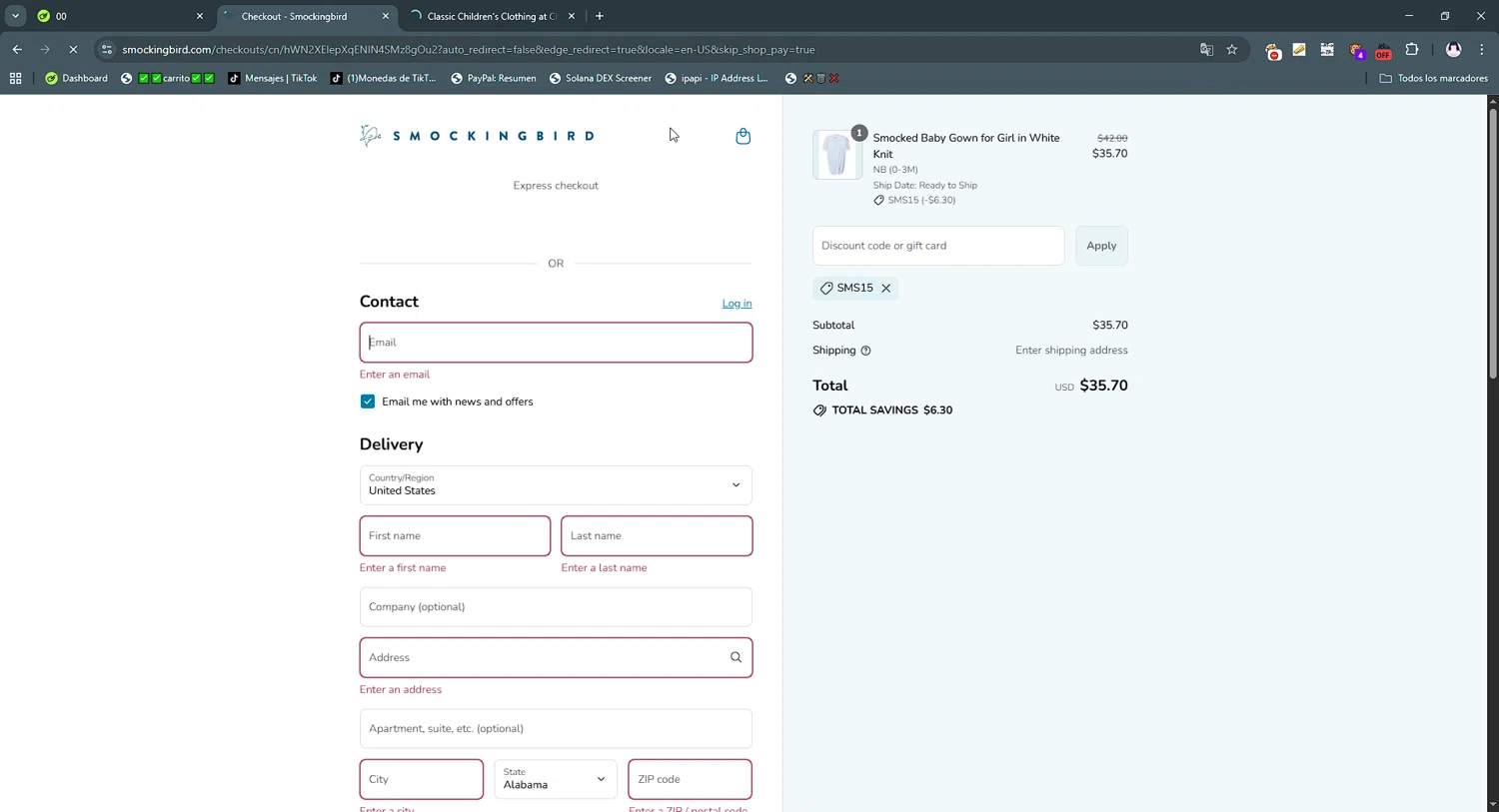Click the Smocked Baby Gown product title

pyautogui.click(x=965, y=146)
